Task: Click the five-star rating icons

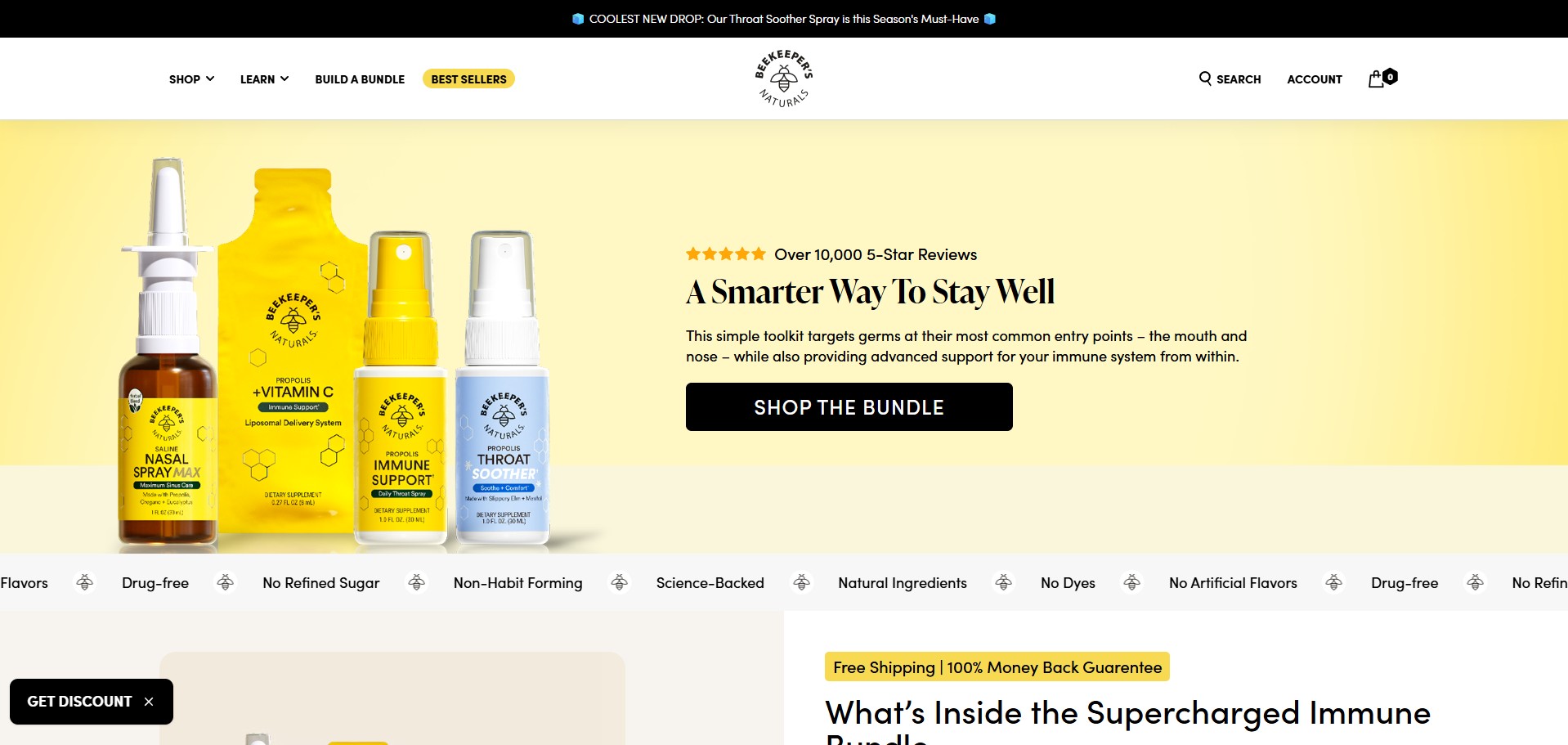Action: tap(726, 254)
